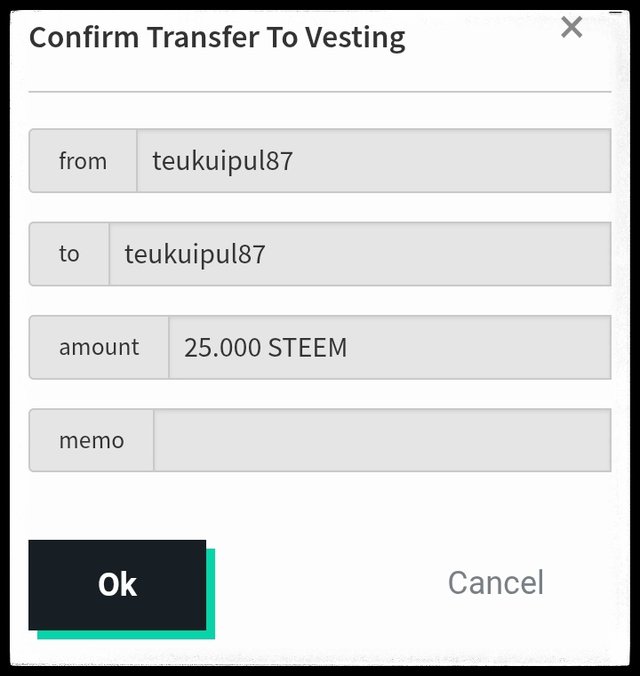Viewport: 640px width, 676px height.
Task: Click the "to" field label
Action: coord(69,254)
